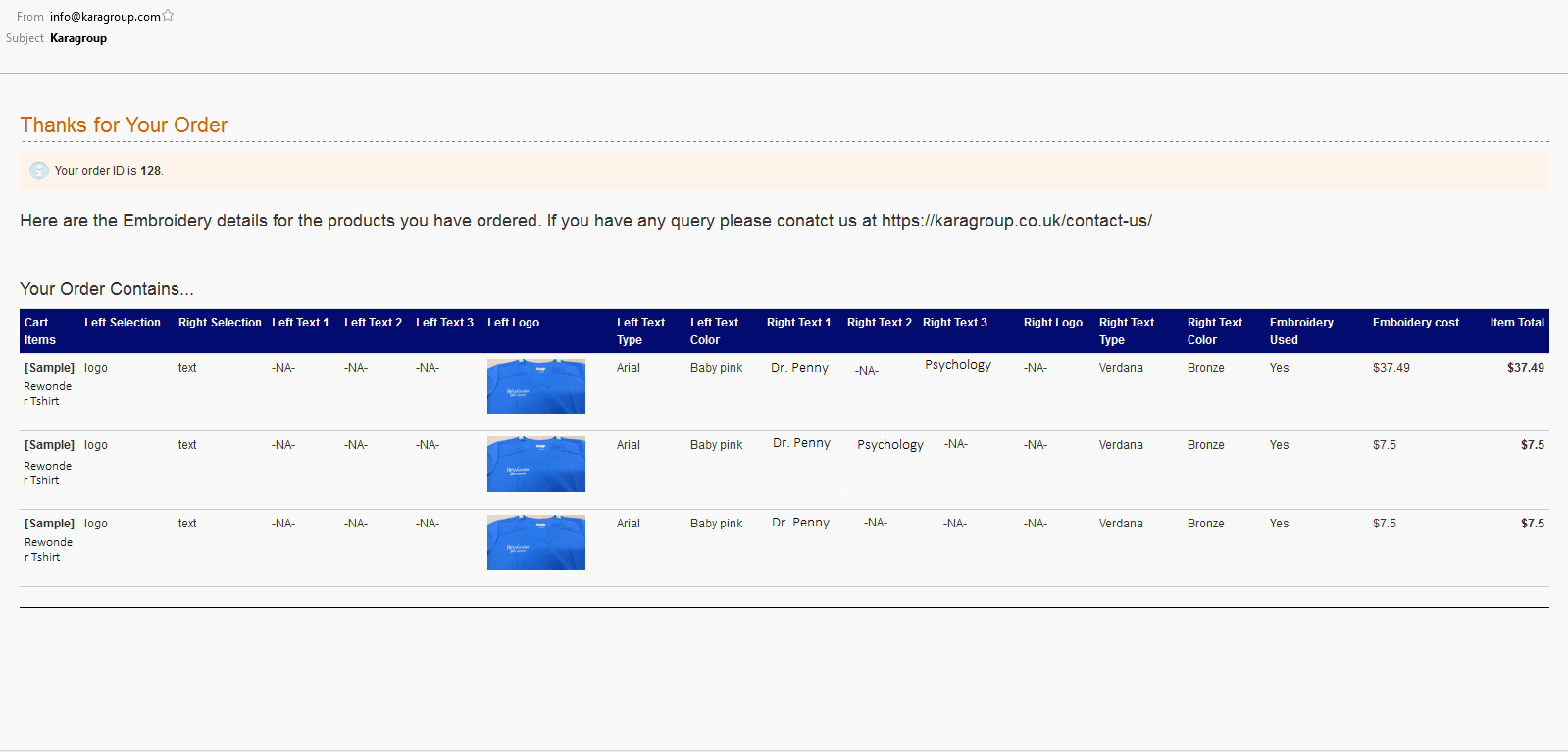The image size is (1568, 752).
Task: Click the 'Left Text Color' column header
Action: (714, 331)
